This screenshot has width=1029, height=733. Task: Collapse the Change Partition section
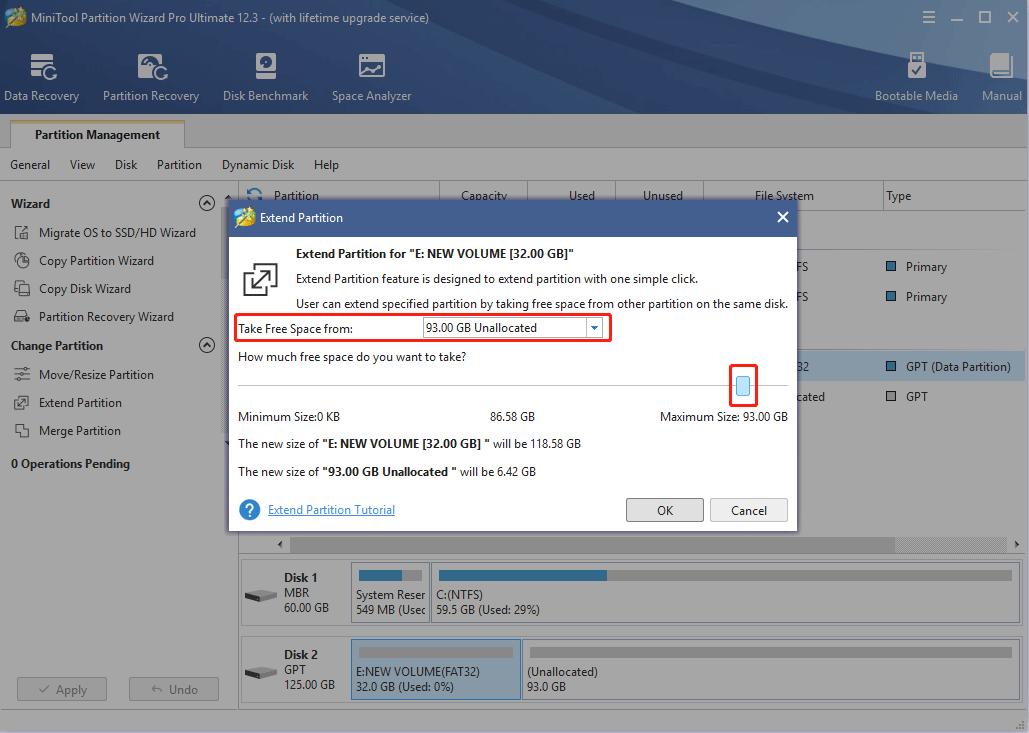(x=207, y=346)
